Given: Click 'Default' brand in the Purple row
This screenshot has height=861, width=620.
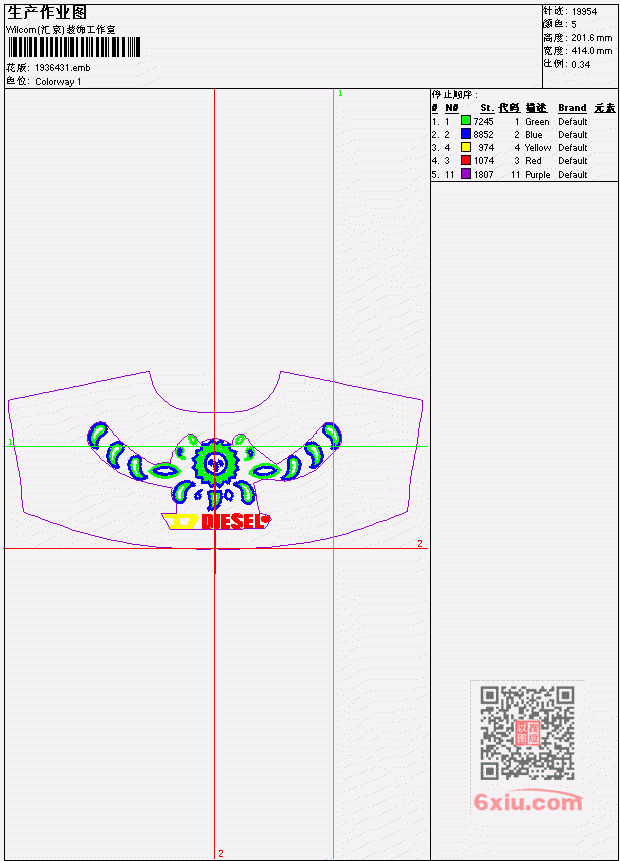Looking at the screenshot, I should 573,175.
